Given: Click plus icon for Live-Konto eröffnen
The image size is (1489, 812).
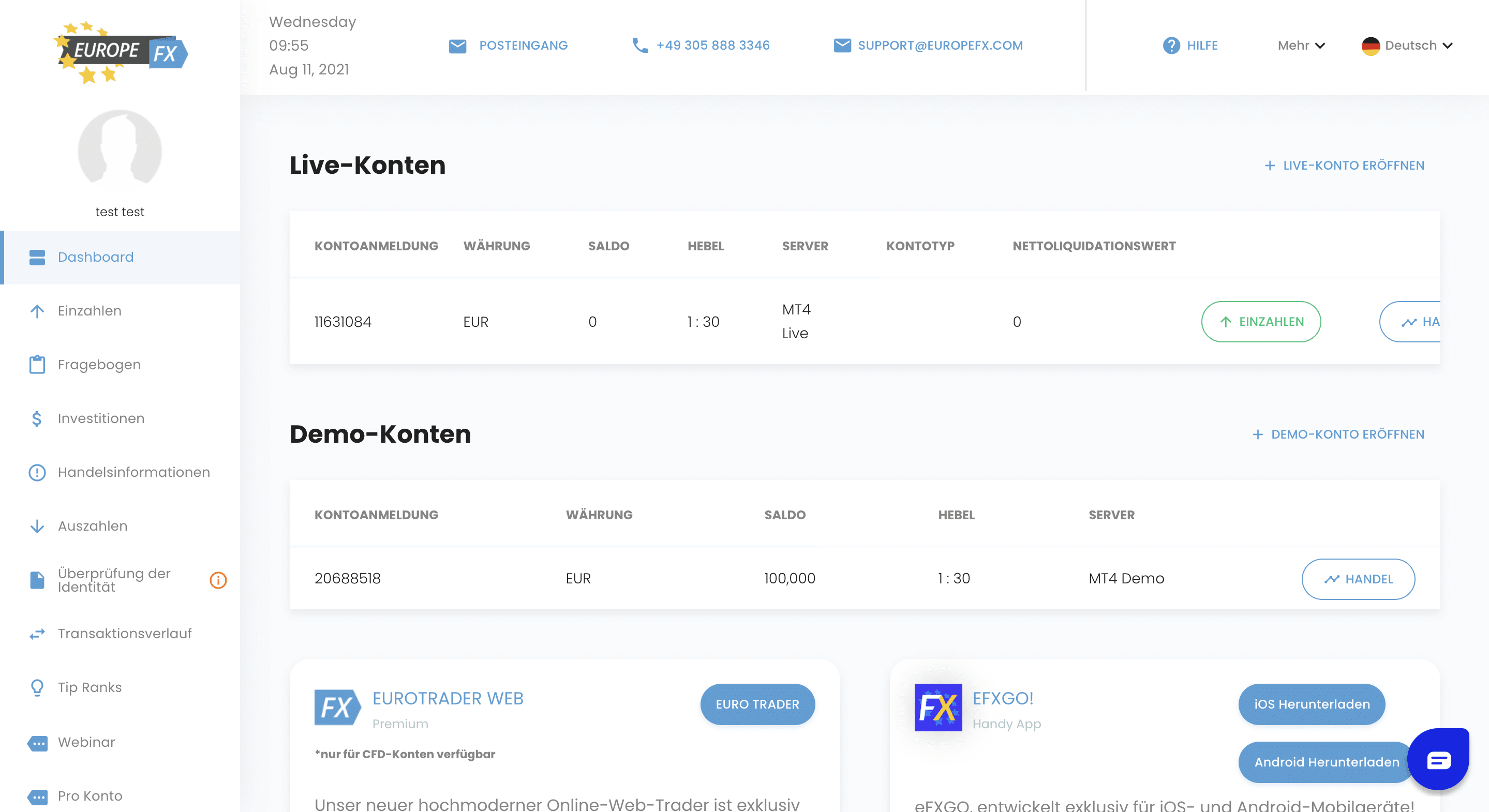Looking at the screenshot, I should click(x=1269, y=166).
